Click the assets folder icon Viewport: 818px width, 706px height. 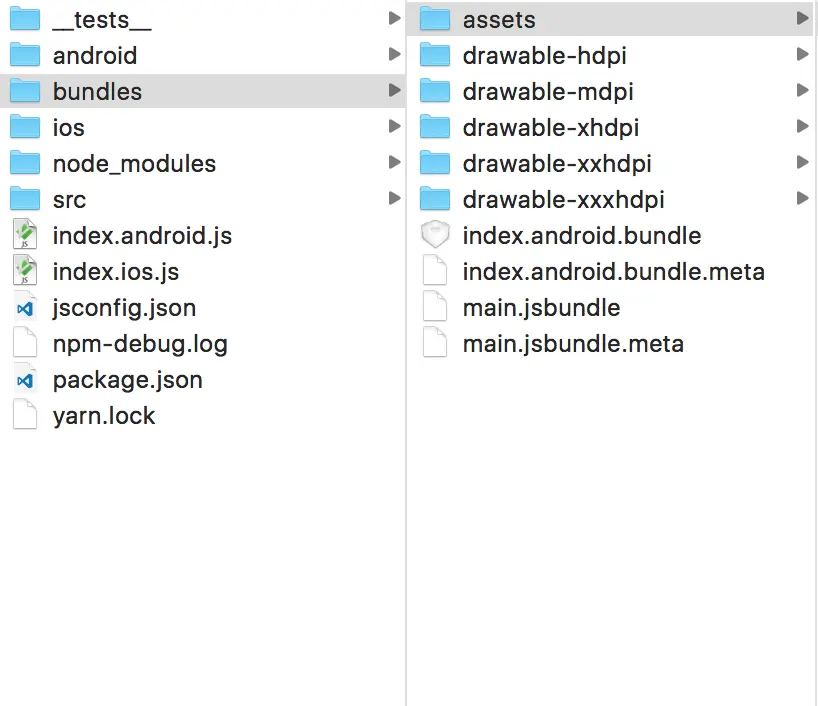(x=435, y=19)
